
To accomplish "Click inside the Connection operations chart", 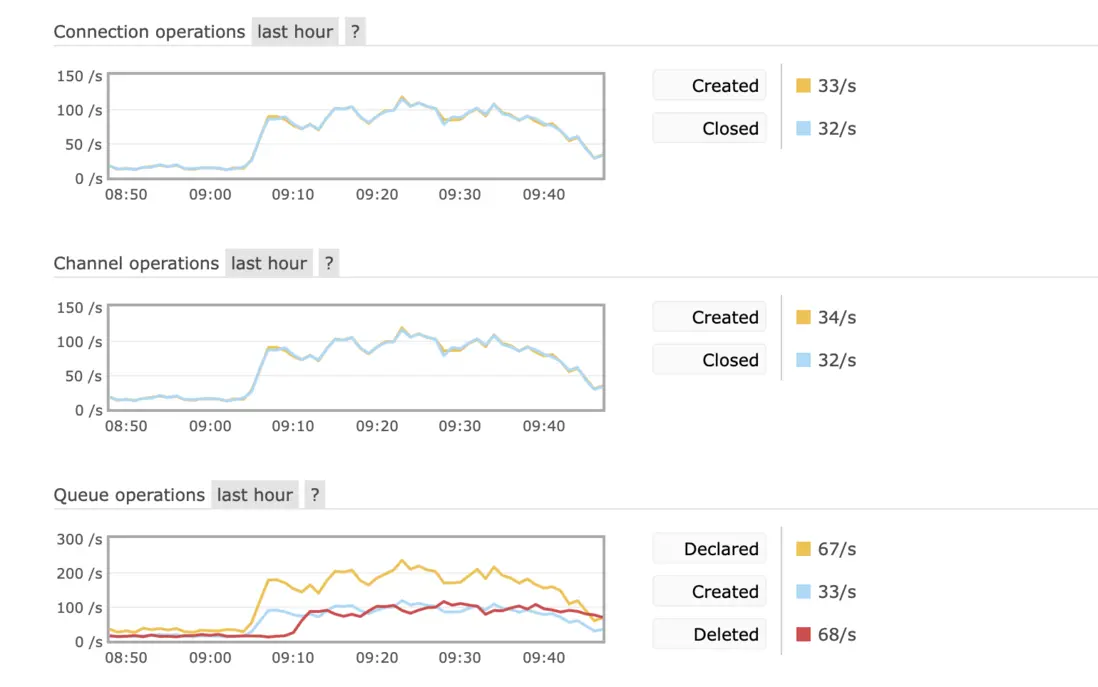I will click(x=355, y=125).
